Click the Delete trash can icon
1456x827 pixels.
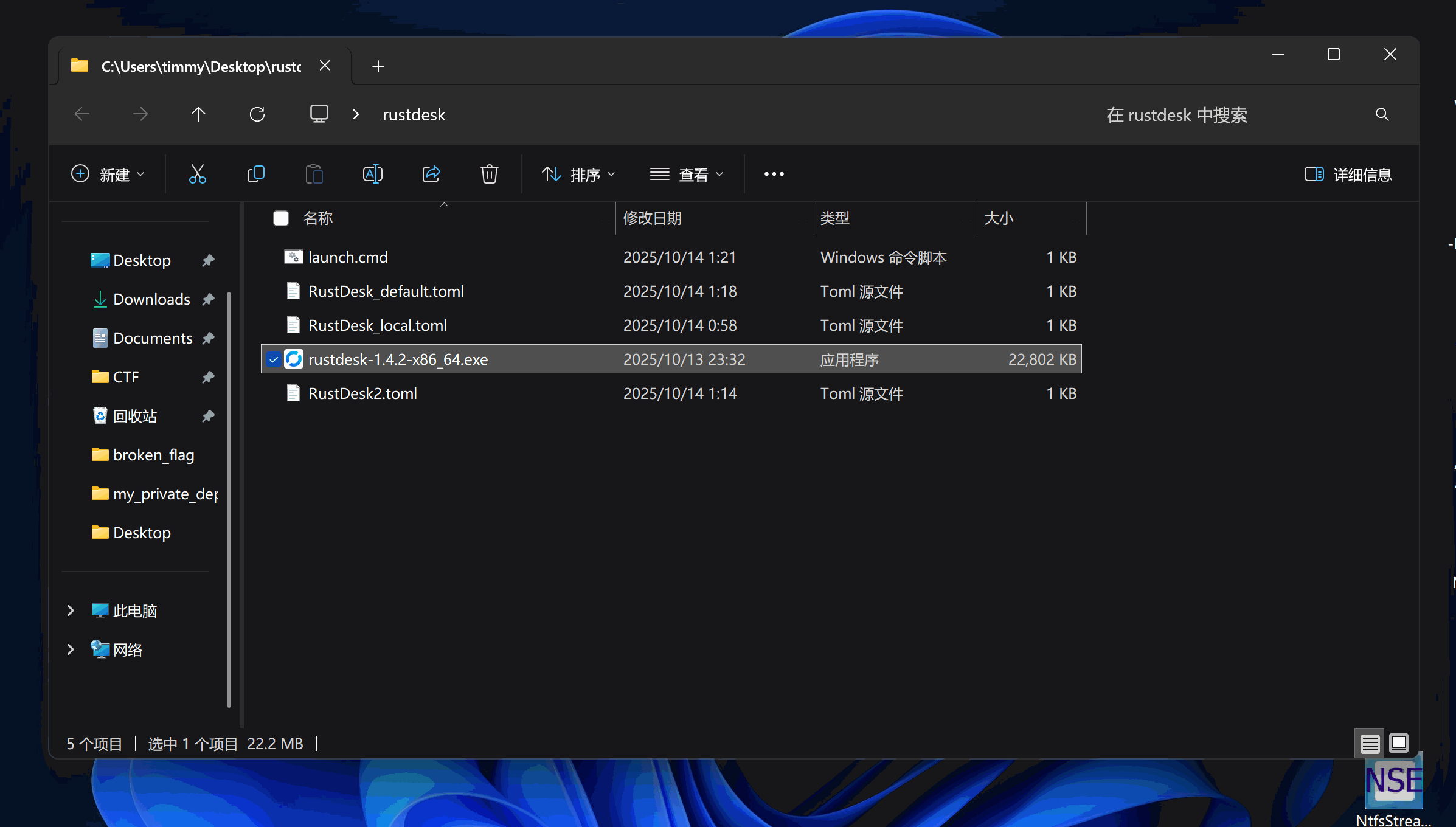pyautogui.click(x=489, y=175)
